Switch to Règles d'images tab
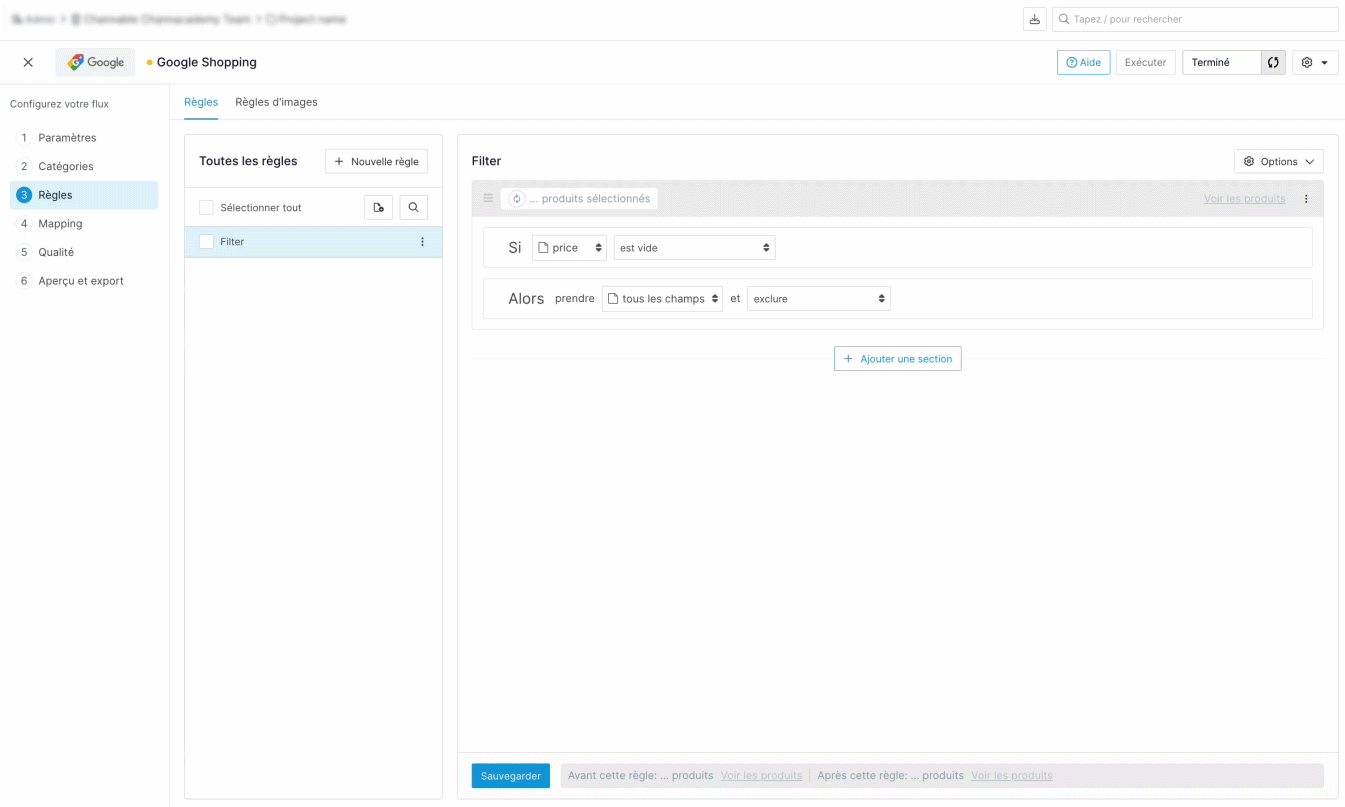Viewport: 1345px width, 807px height. [x=276, y=102]
